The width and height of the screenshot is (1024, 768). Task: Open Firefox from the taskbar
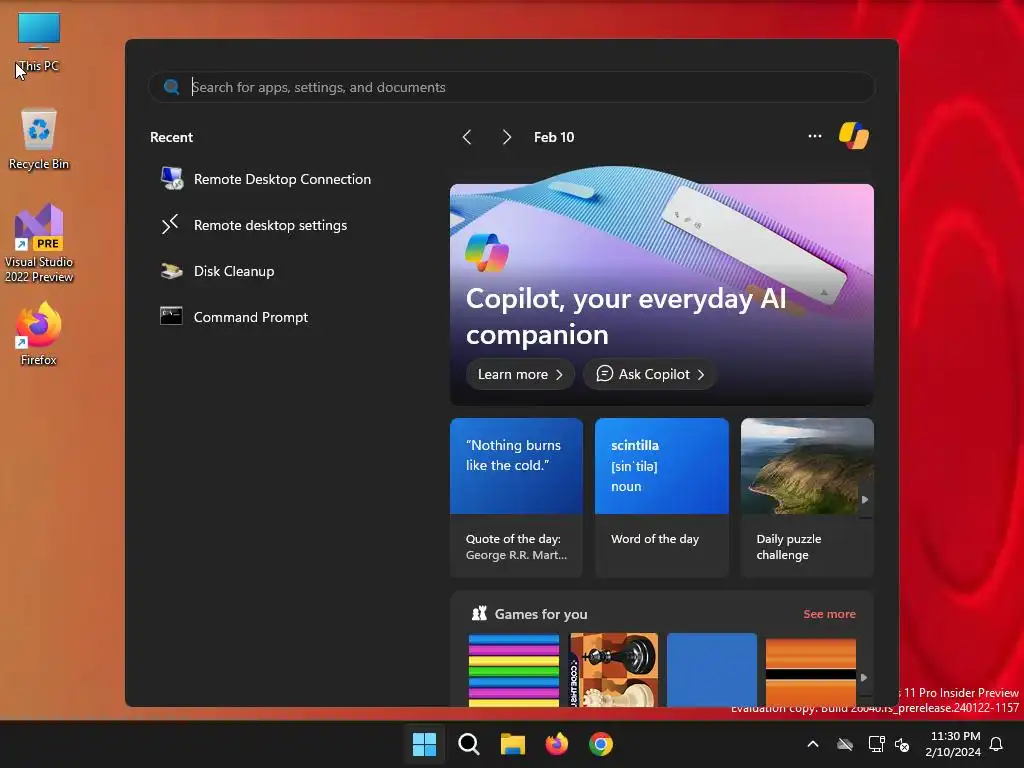556,744
